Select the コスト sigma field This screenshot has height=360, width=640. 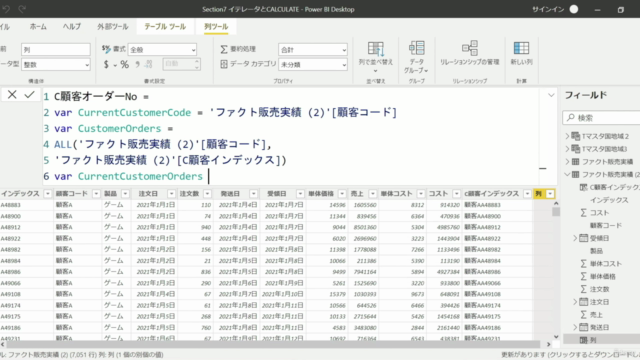click(x=599, y=213)
